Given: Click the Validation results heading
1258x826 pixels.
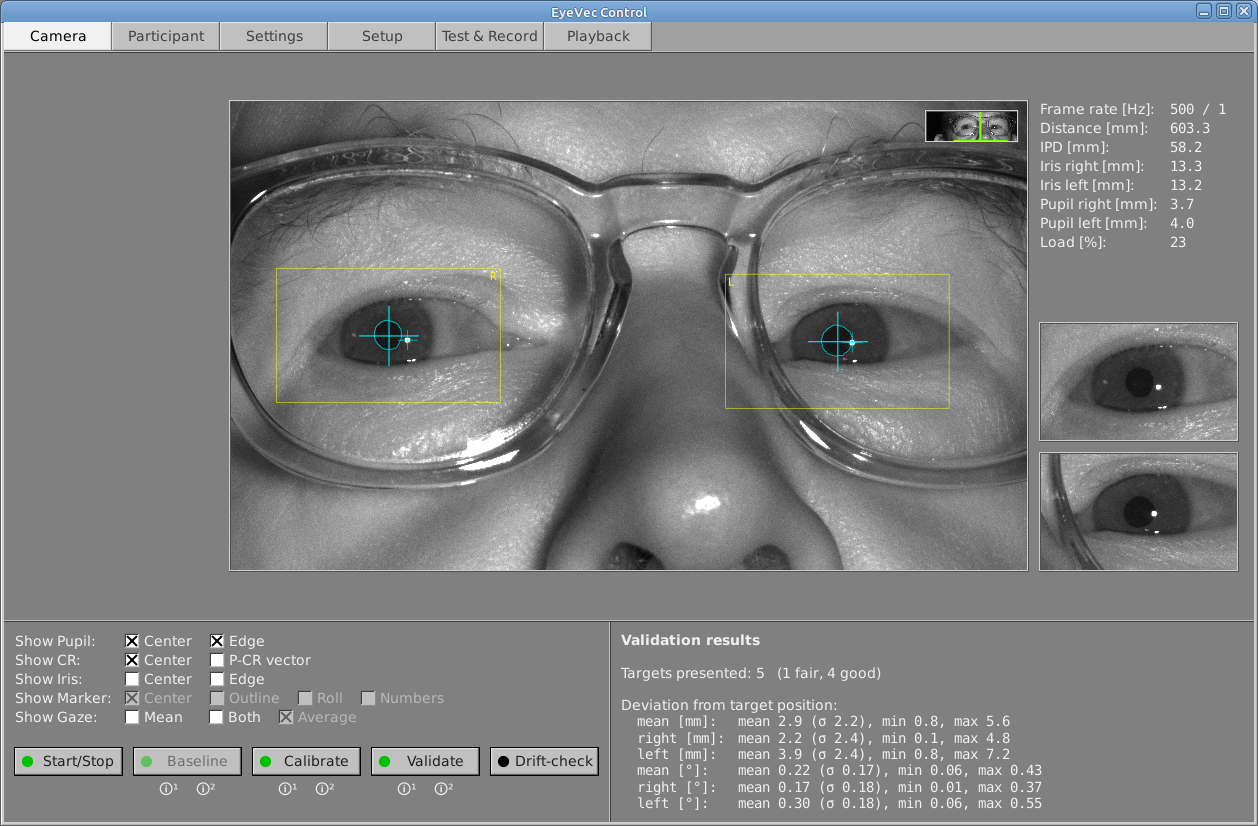Looking at the screenshot, I should (690, 640).
